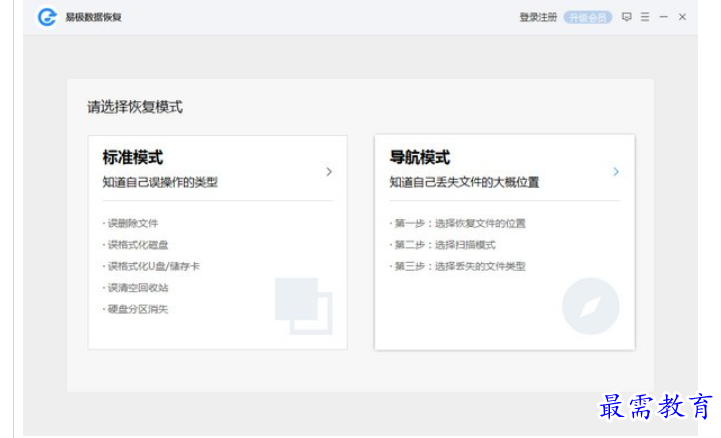Close the 易极数据恢复 window
Screen dimensions: 721x438
[682, 17]
